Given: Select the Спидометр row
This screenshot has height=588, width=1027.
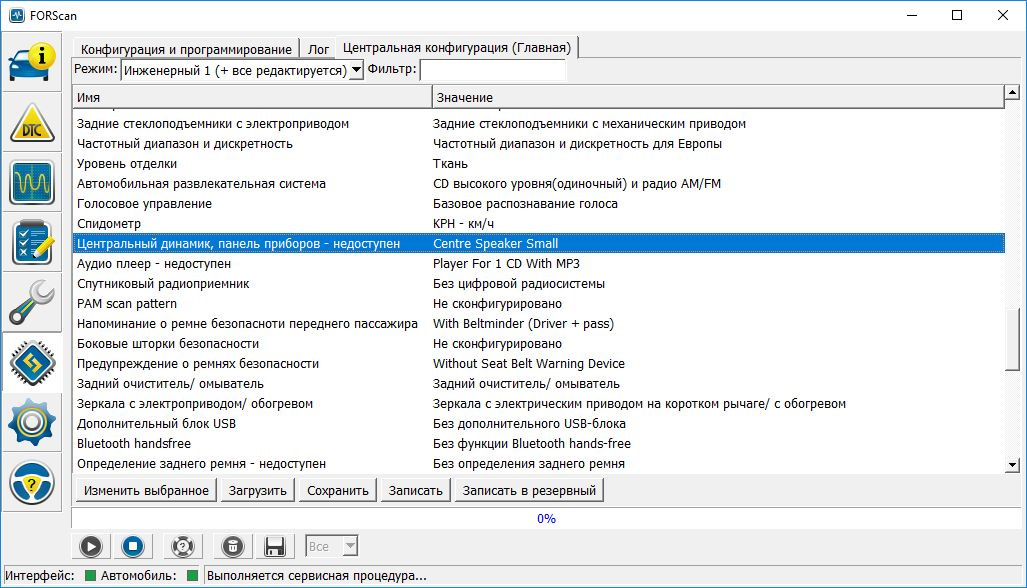Looking at the screenshot, I should [538, 223].
